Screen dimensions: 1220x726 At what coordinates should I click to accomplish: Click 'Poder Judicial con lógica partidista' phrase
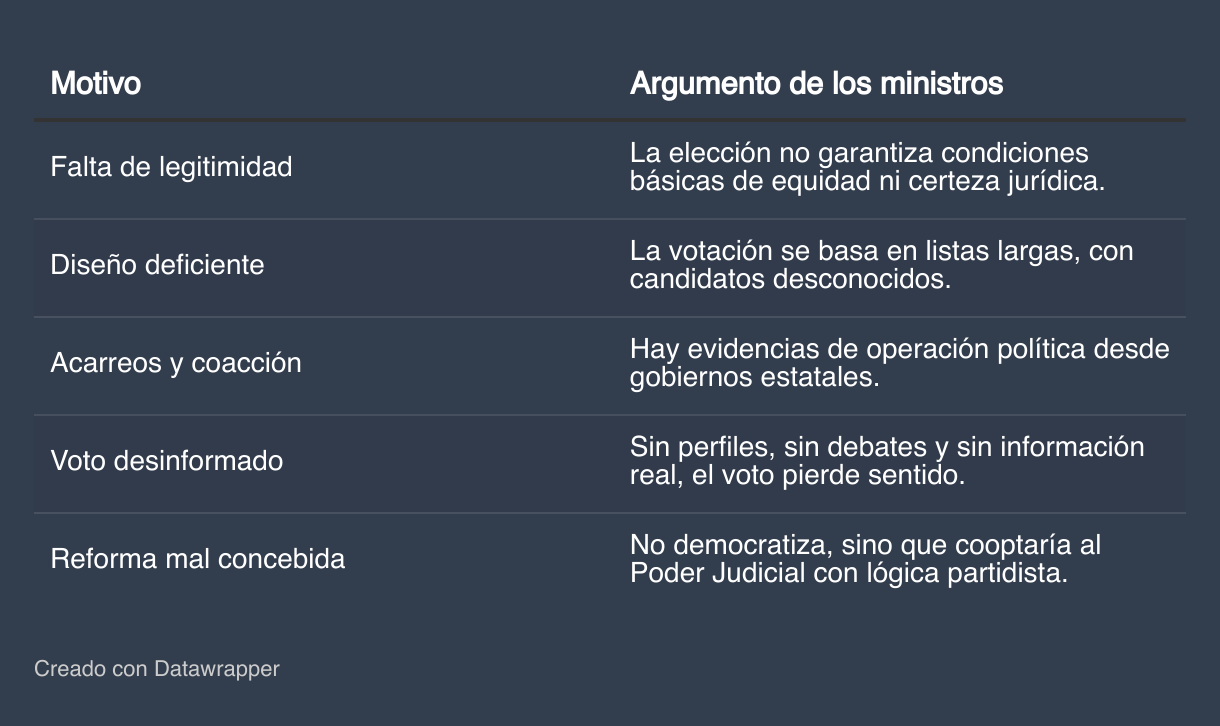(x=849, y=574)
